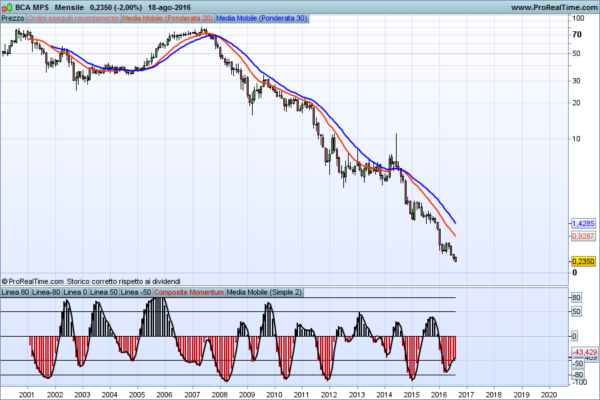The height and width of the screenshot is (400, 600).
Task: Open the Linea -50 indicator label
Action: pos(135,292)
